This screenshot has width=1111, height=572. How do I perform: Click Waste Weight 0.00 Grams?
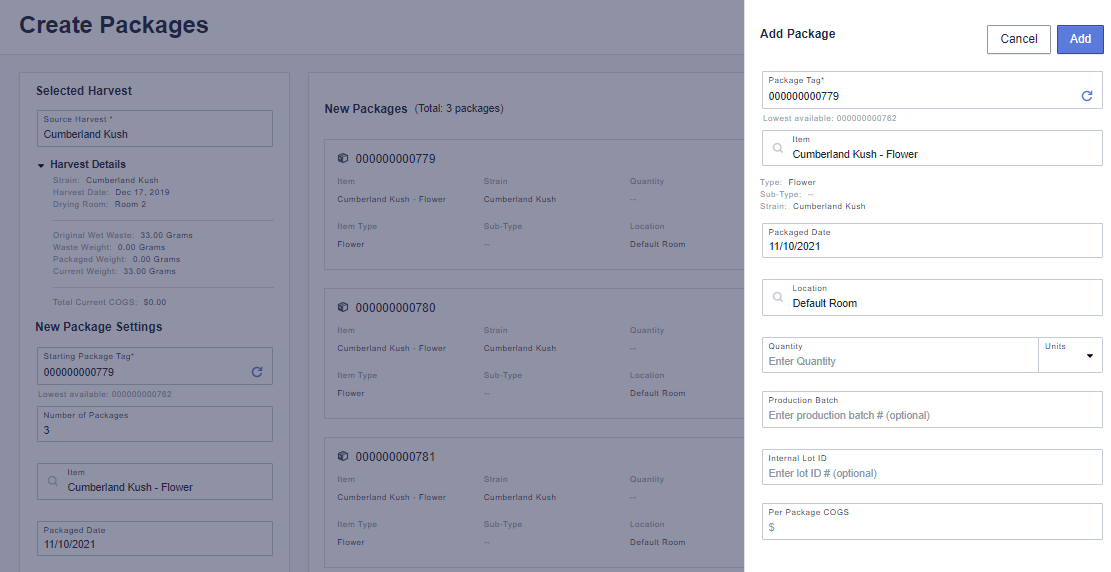pos(109,247)
